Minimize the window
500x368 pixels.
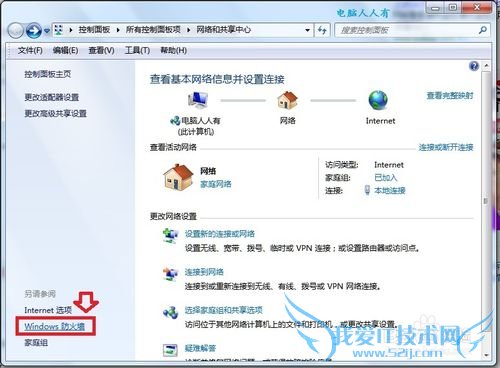pyautogui.click(x=435, y=7)
